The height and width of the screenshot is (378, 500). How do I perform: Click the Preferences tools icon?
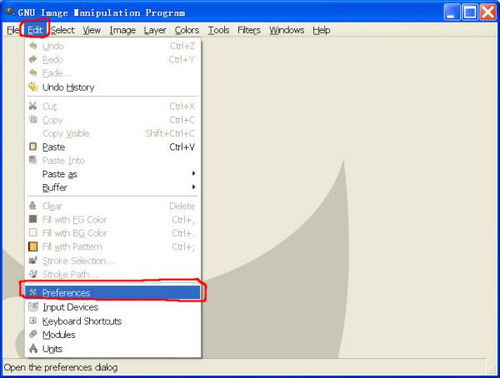[x=33, y=292]
